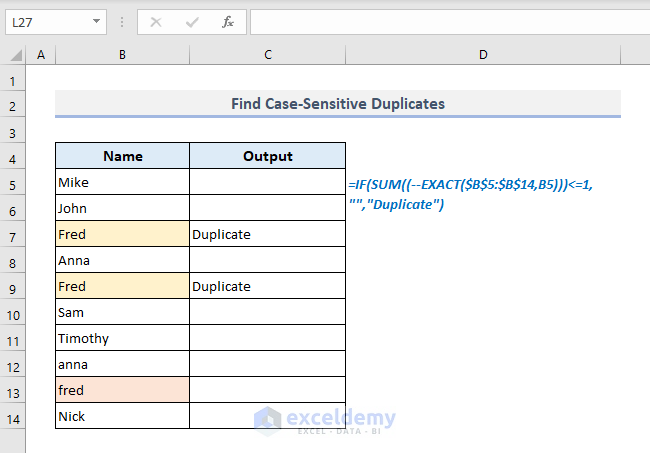Click the Select All corner triangle
This screenshot has width=650, height=453.
[14, 55]
